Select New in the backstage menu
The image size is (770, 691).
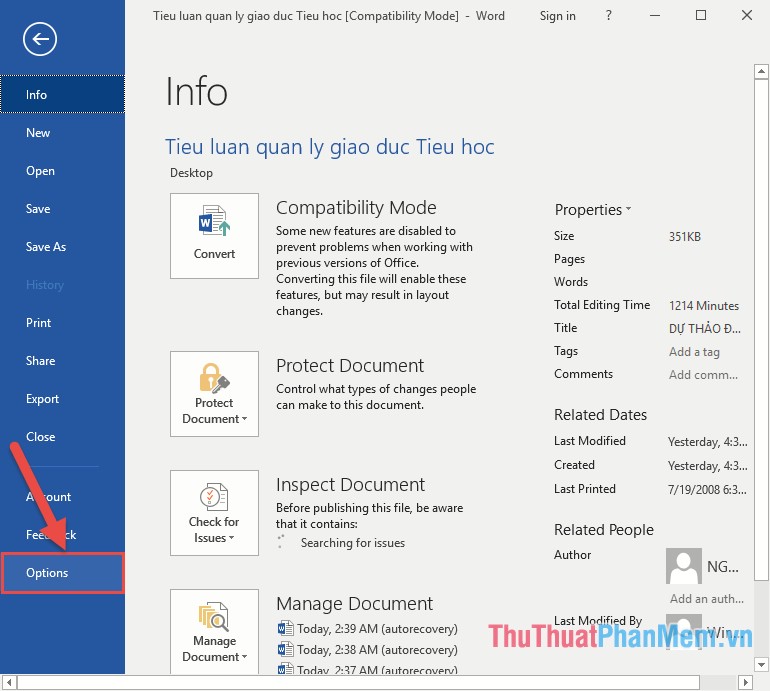(62, 133)
